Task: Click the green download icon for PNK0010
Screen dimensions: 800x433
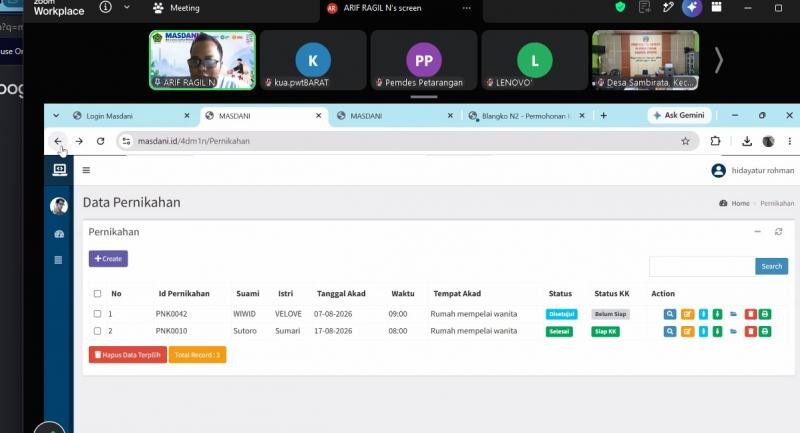Action: tap(717, 332)
